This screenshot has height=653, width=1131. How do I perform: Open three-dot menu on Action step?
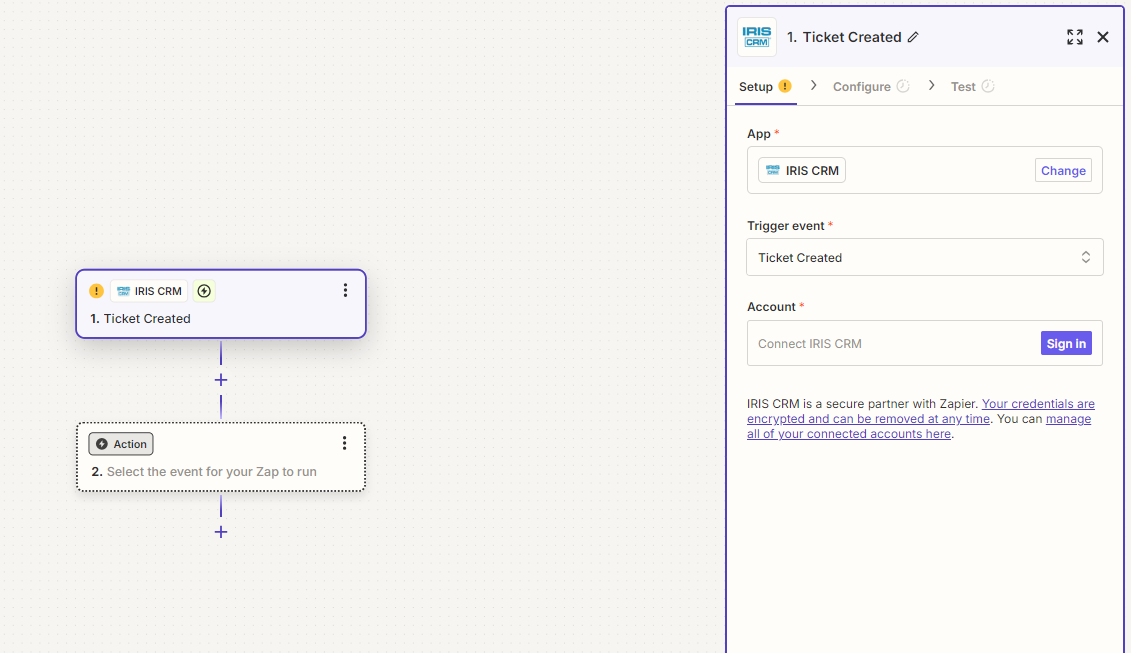(345, 443)
